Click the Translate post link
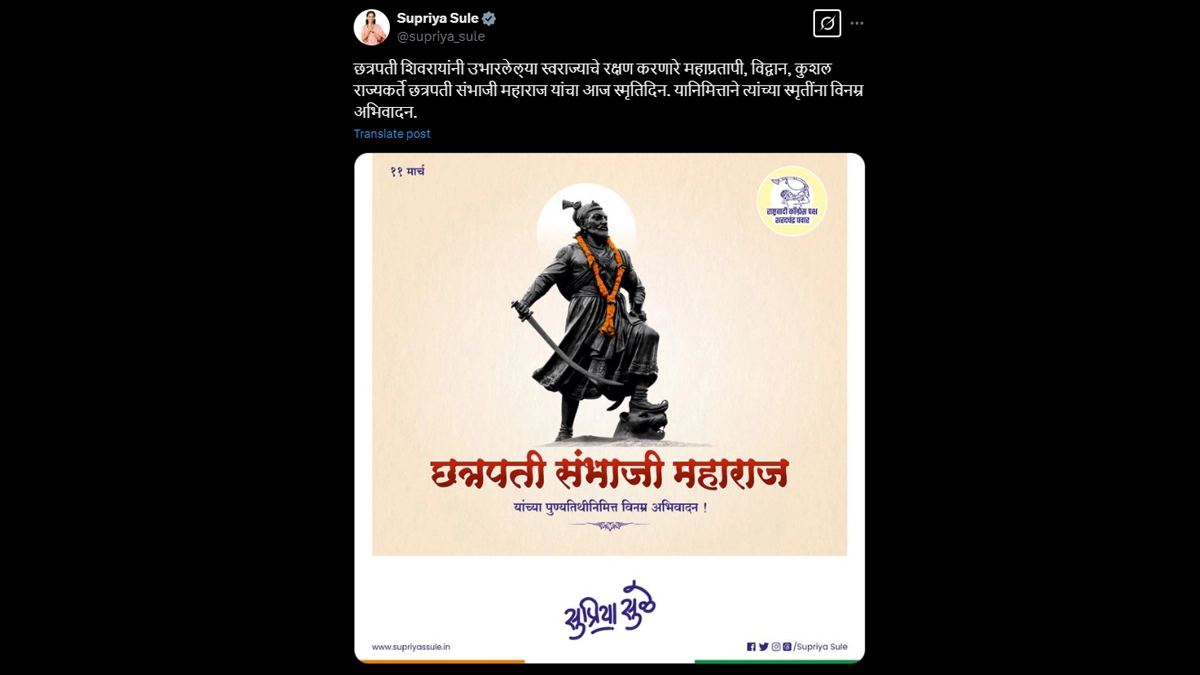This screenshot has height=675, width=1200. point(392,133)
